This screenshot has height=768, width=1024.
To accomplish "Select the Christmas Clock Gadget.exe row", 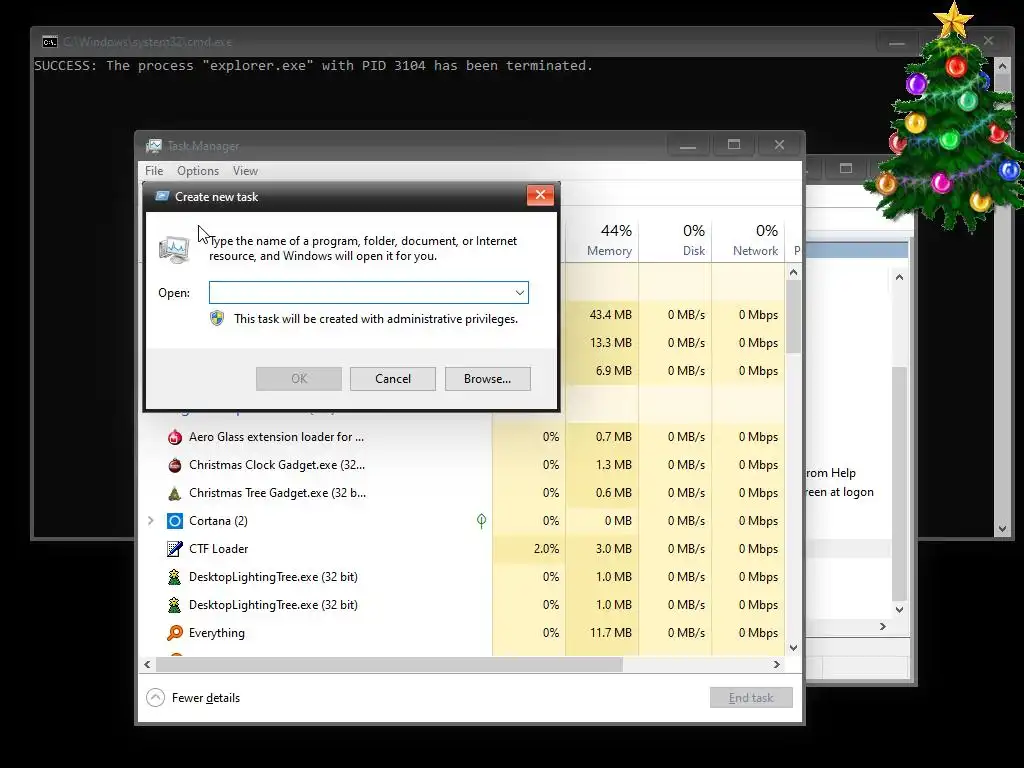I will coord(462,465).
